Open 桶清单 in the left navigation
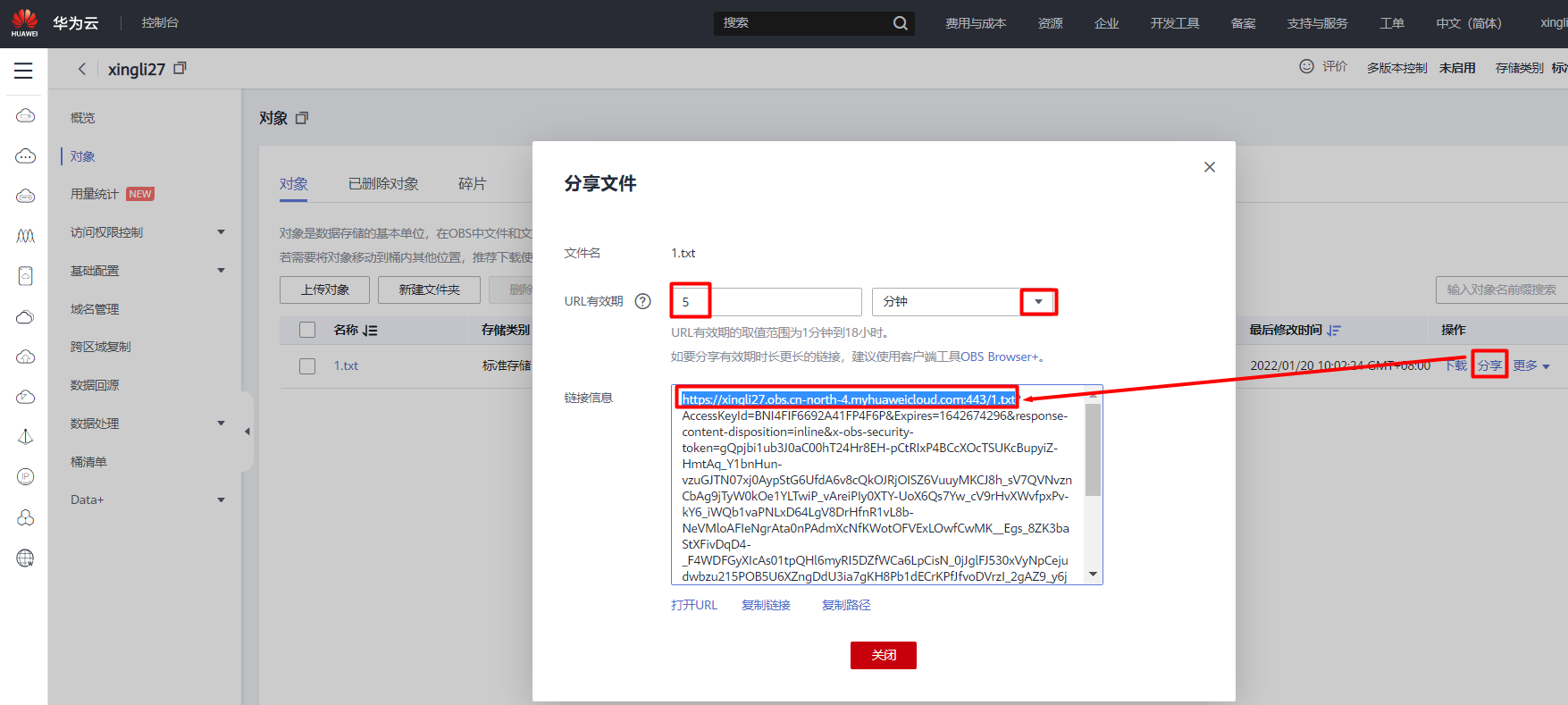 tap(88, 462)
